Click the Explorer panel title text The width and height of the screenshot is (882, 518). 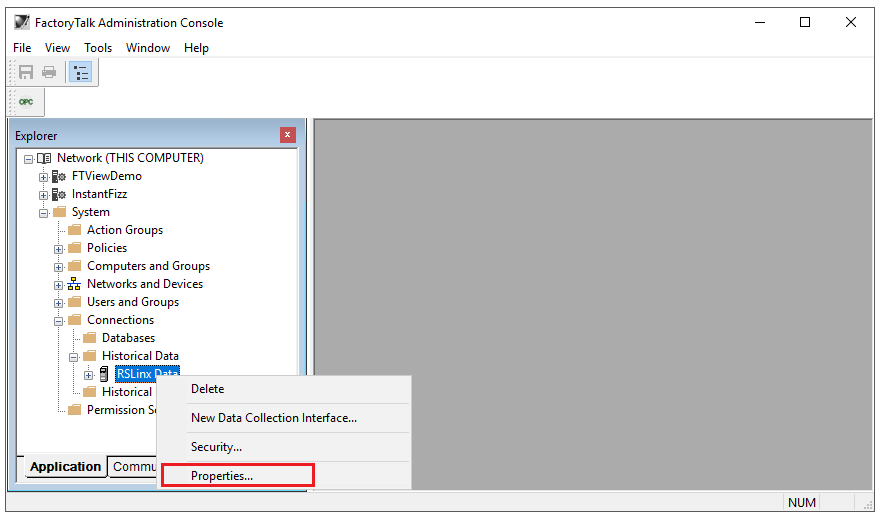coord(36,136)
